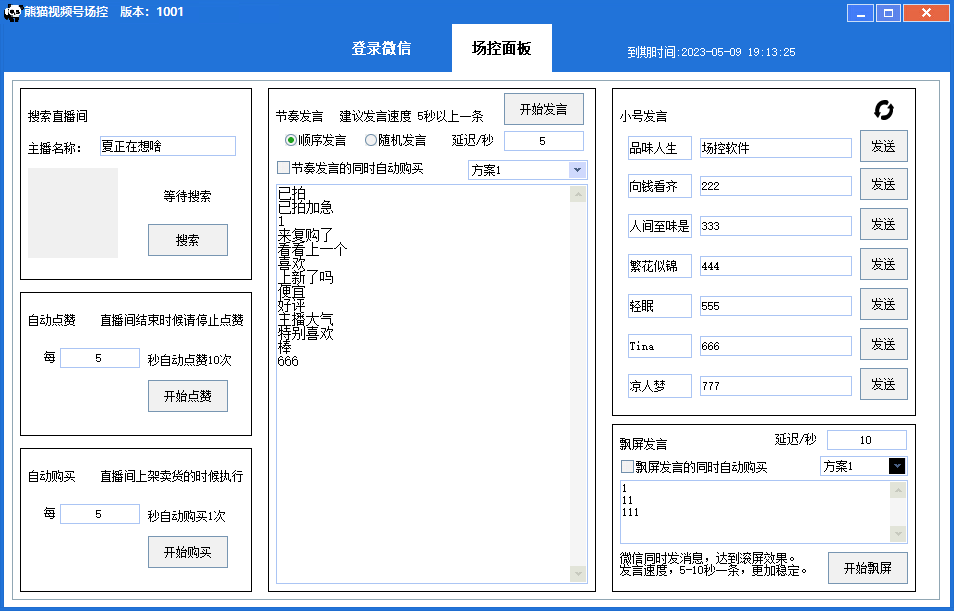
Task: Click the 主播名称 input field
Action: 167,146
